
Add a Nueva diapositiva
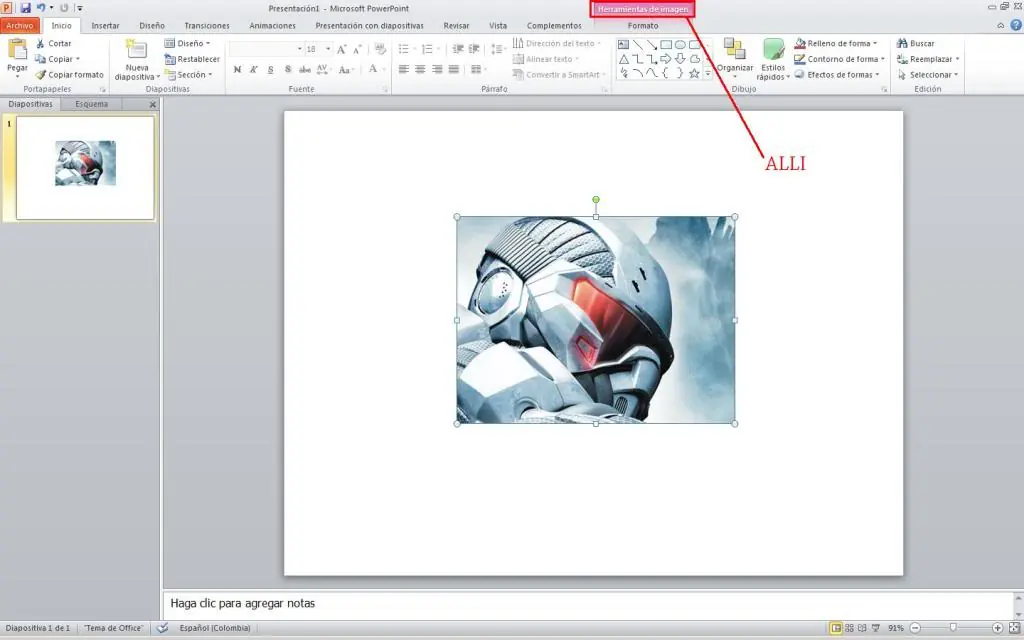[136, 60]
